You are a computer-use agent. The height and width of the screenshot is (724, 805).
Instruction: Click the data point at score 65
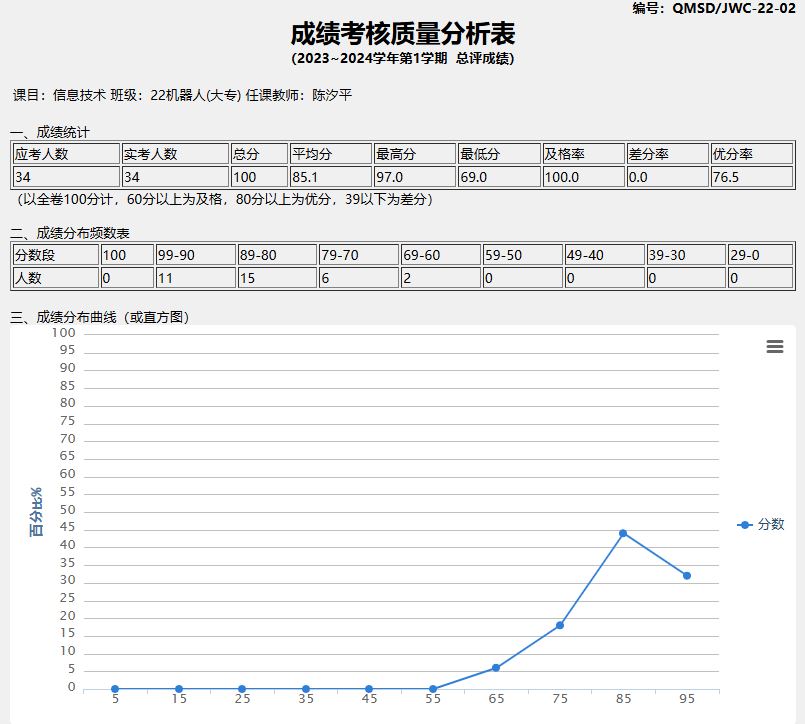coord(496,668)
